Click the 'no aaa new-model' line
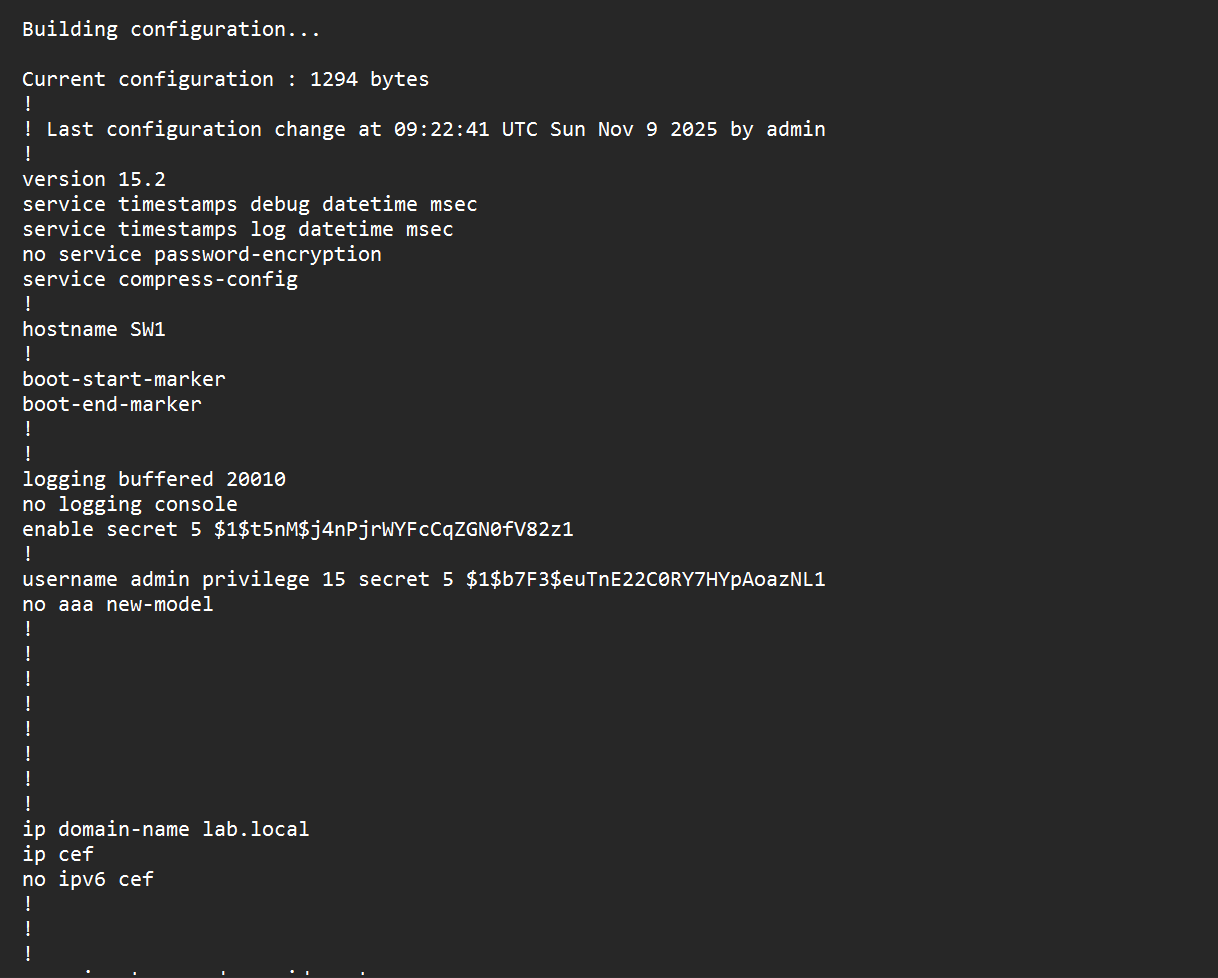Image resolution: width=1218 pixels, height=978 pixels. (x=118, y=604)
